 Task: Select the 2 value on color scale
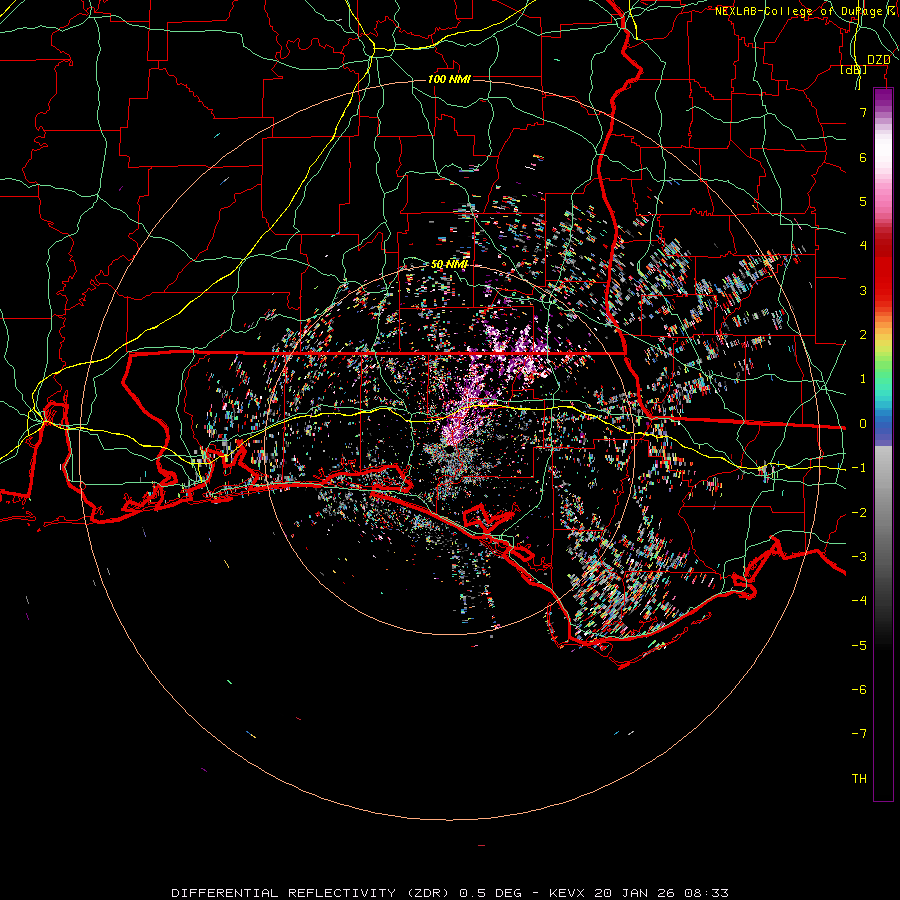click(x=863, y=335)
